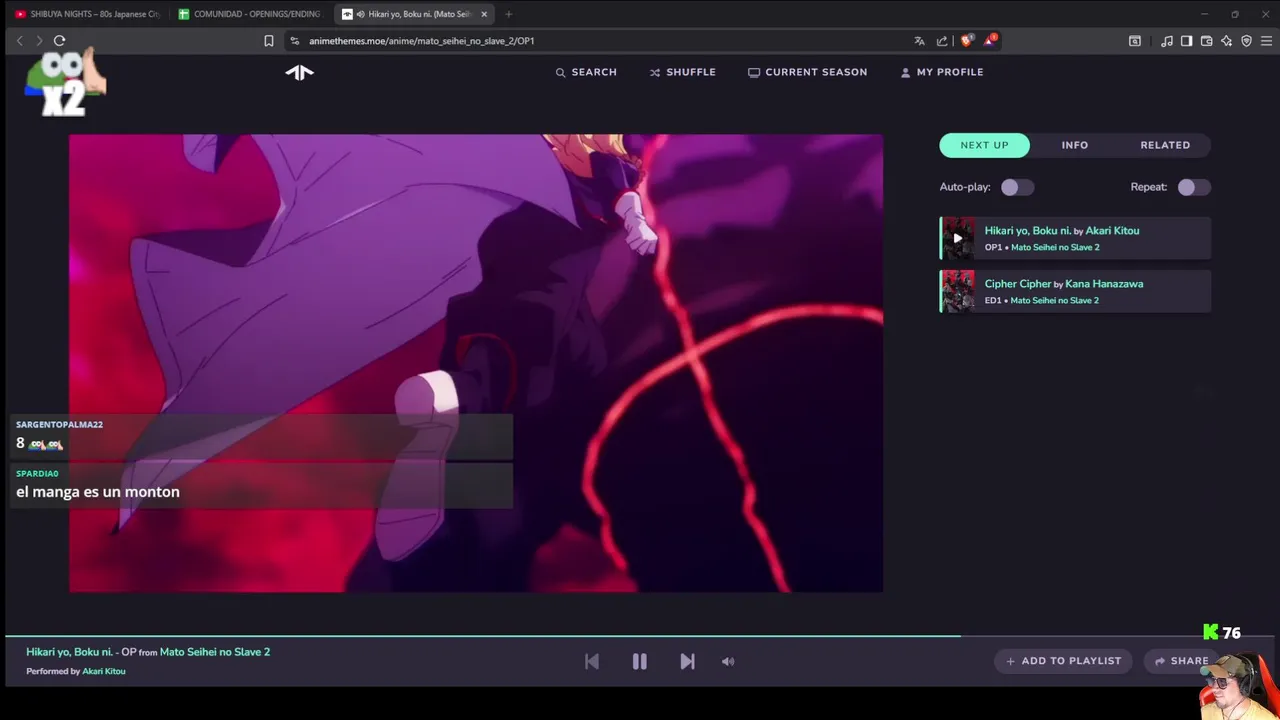Bookmark this page
This screenshot has height=720, width=1280.
[268, 41]
